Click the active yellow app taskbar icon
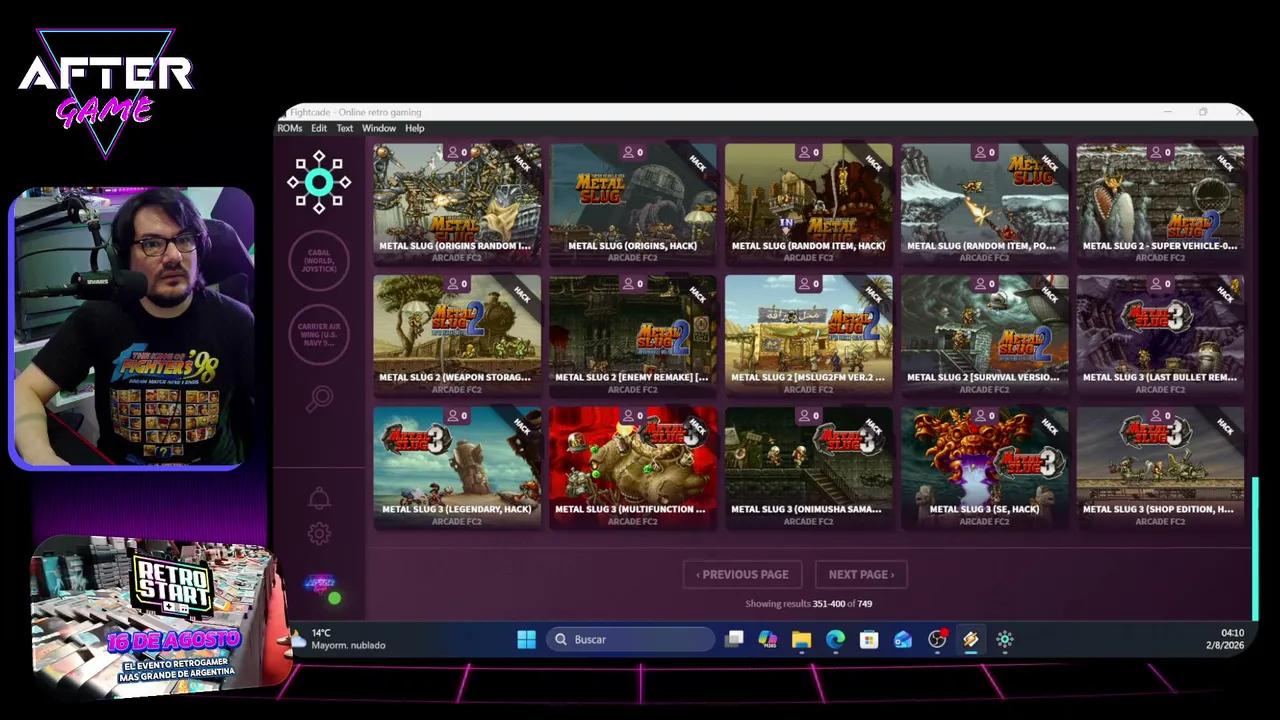Image resolution: width=1280 pixels, height=720 pixels. [x=971, y=640]
